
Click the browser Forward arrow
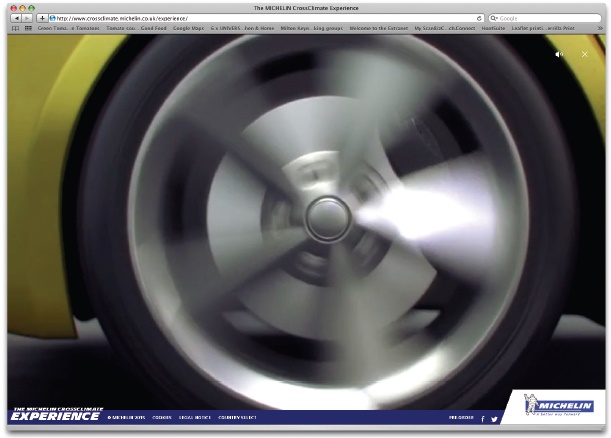[x=28, y=18]
